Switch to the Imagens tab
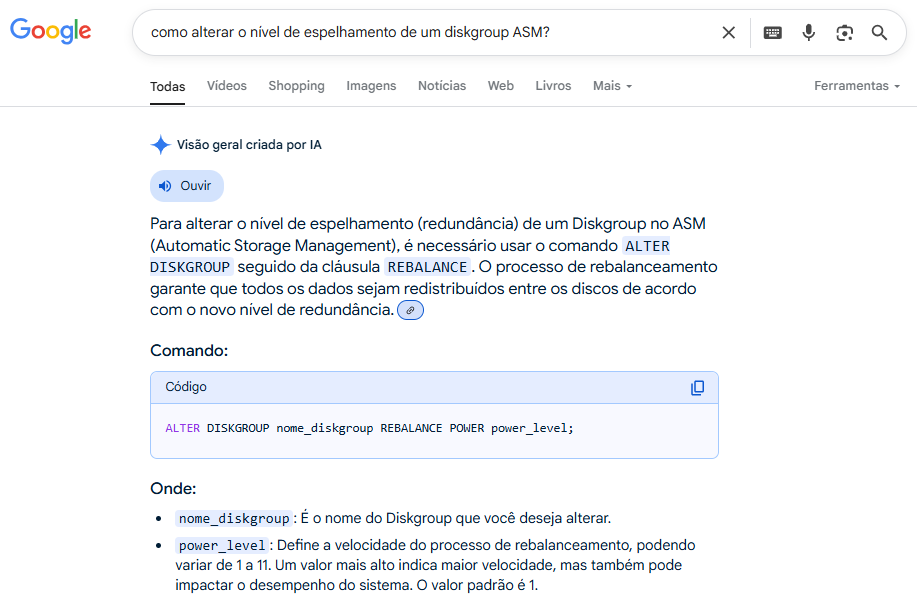Screen dimensions: 917x604 point(371,86)
